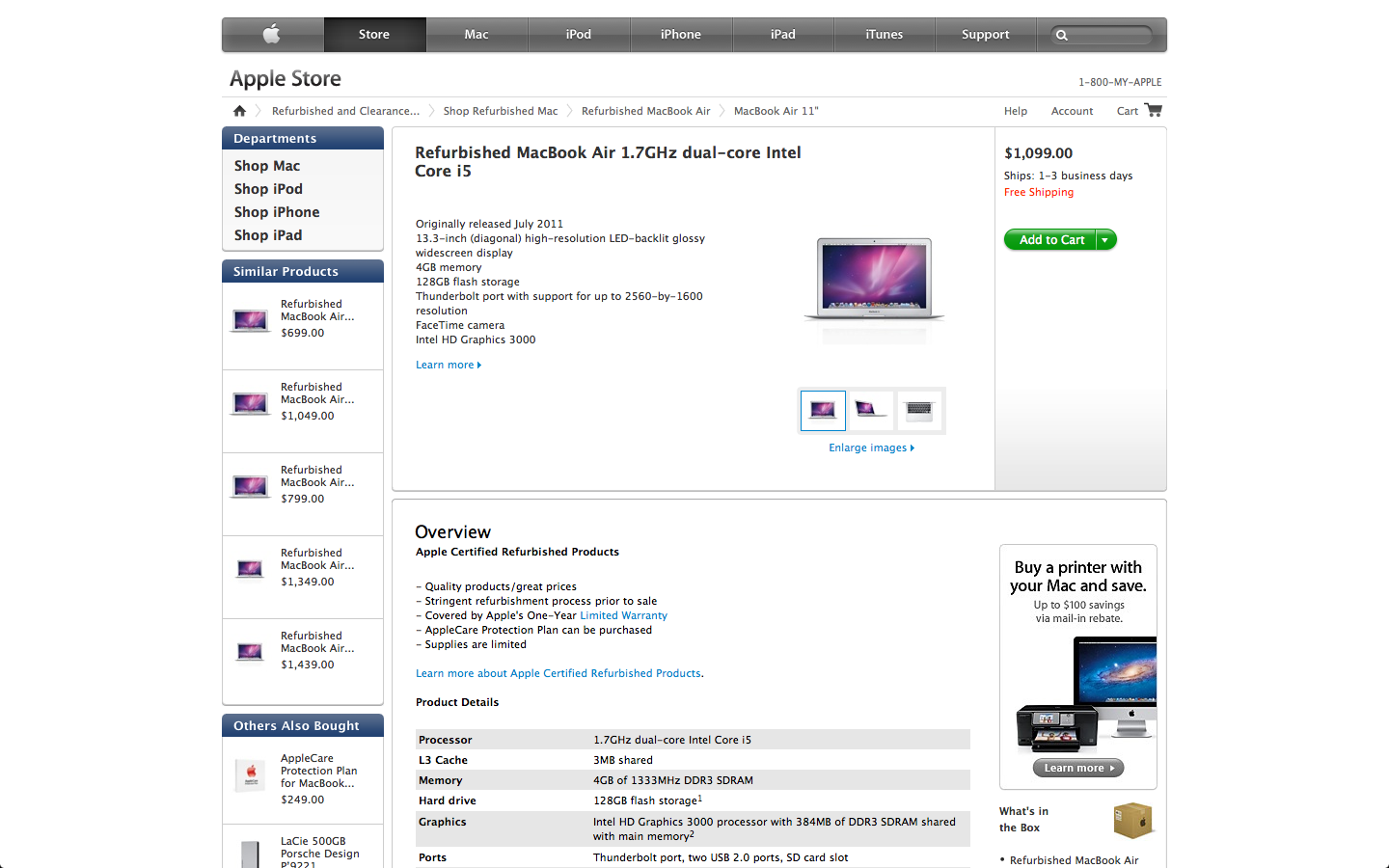This screenshot has width=1389, height=868.
Task: Open the LaCie 500GB Porsche Design link
Action: 319,854
